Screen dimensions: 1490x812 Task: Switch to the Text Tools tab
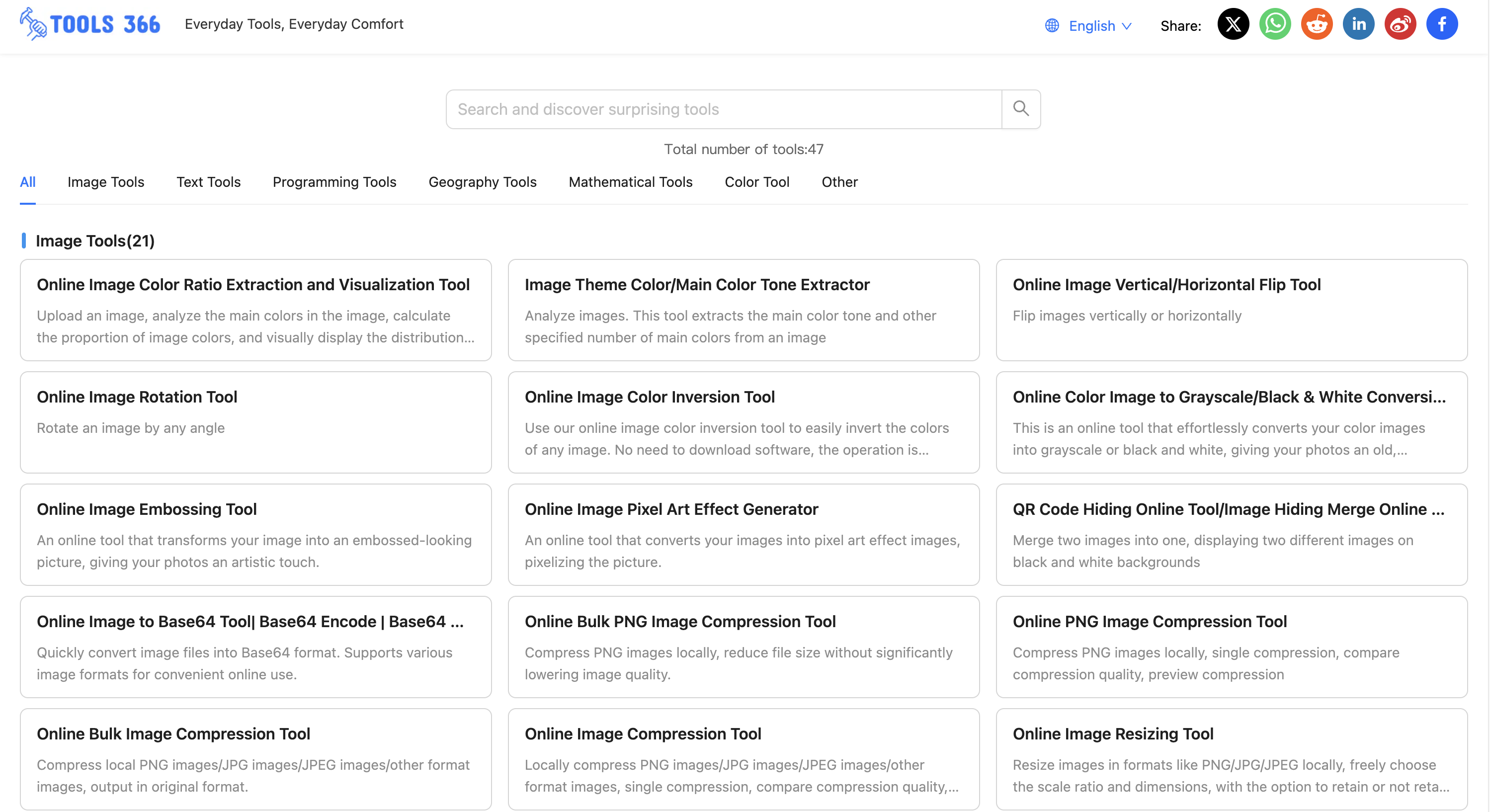pyautogui.click(x=208, y=181)
